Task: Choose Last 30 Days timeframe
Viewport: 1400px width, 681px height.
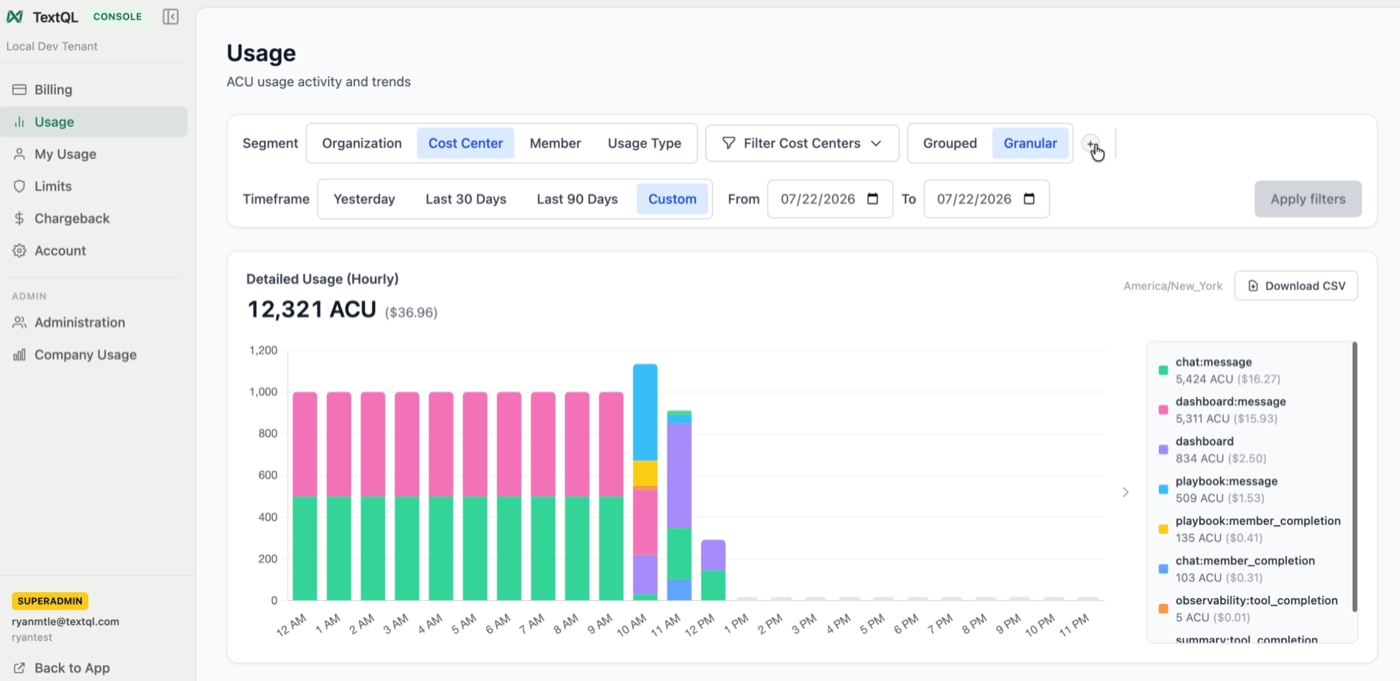Action: [x=466, y=199]
